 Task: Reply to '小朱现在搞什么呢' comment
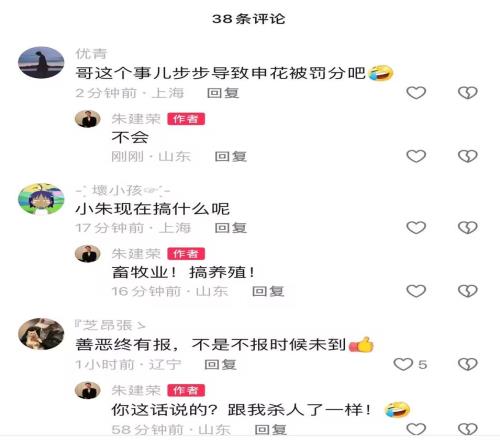point(231,228)
